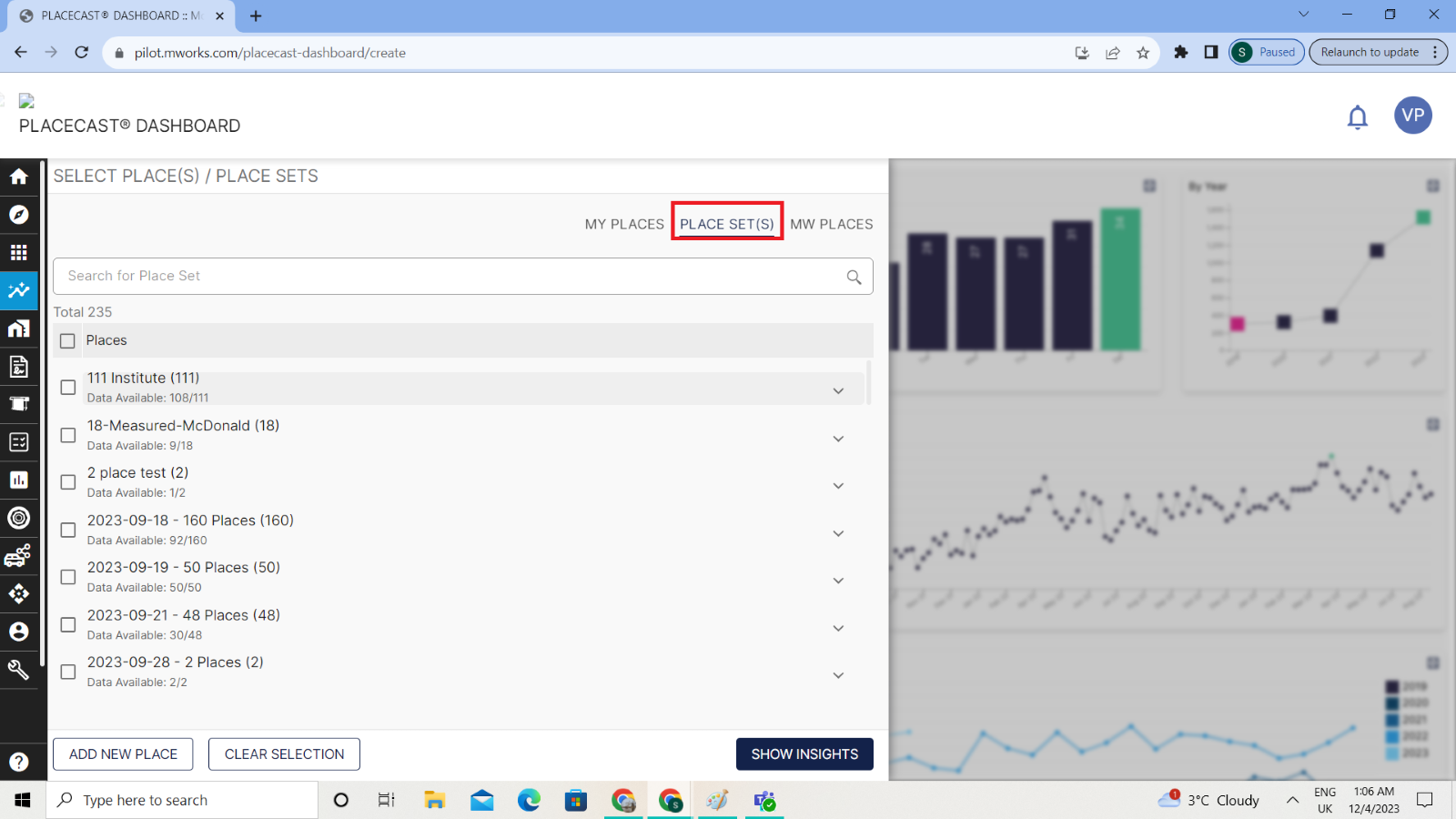Open Chrome side panel icon

click(1211, 52)
